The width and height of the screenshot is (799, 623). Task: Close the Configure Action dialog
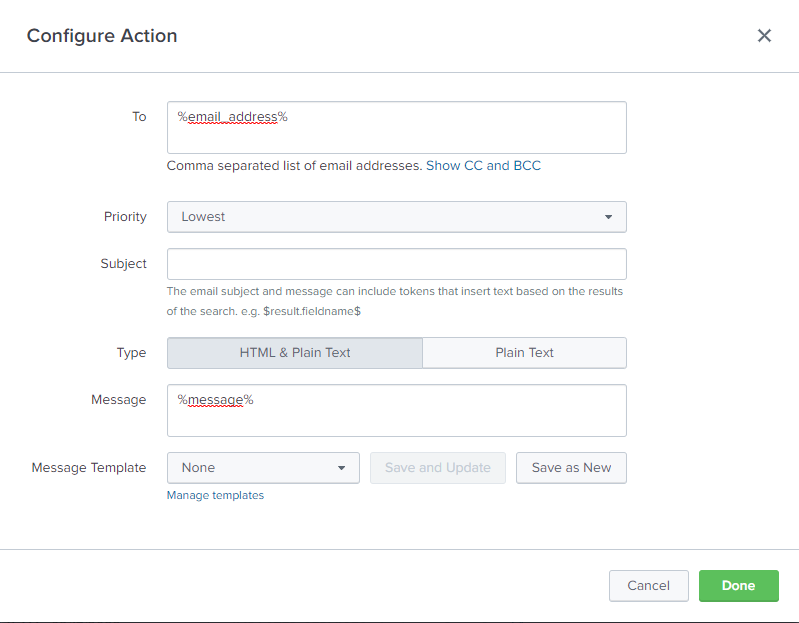pyautogui.click(x=764, y=36)
